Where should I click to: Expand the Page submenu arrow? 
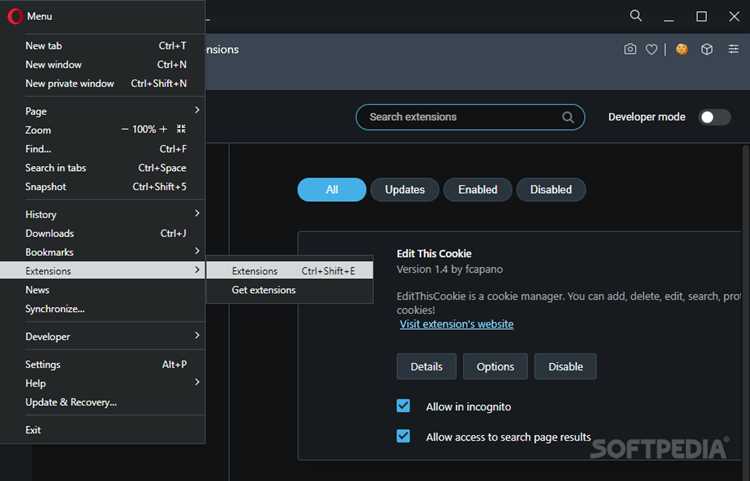point(197,110)
